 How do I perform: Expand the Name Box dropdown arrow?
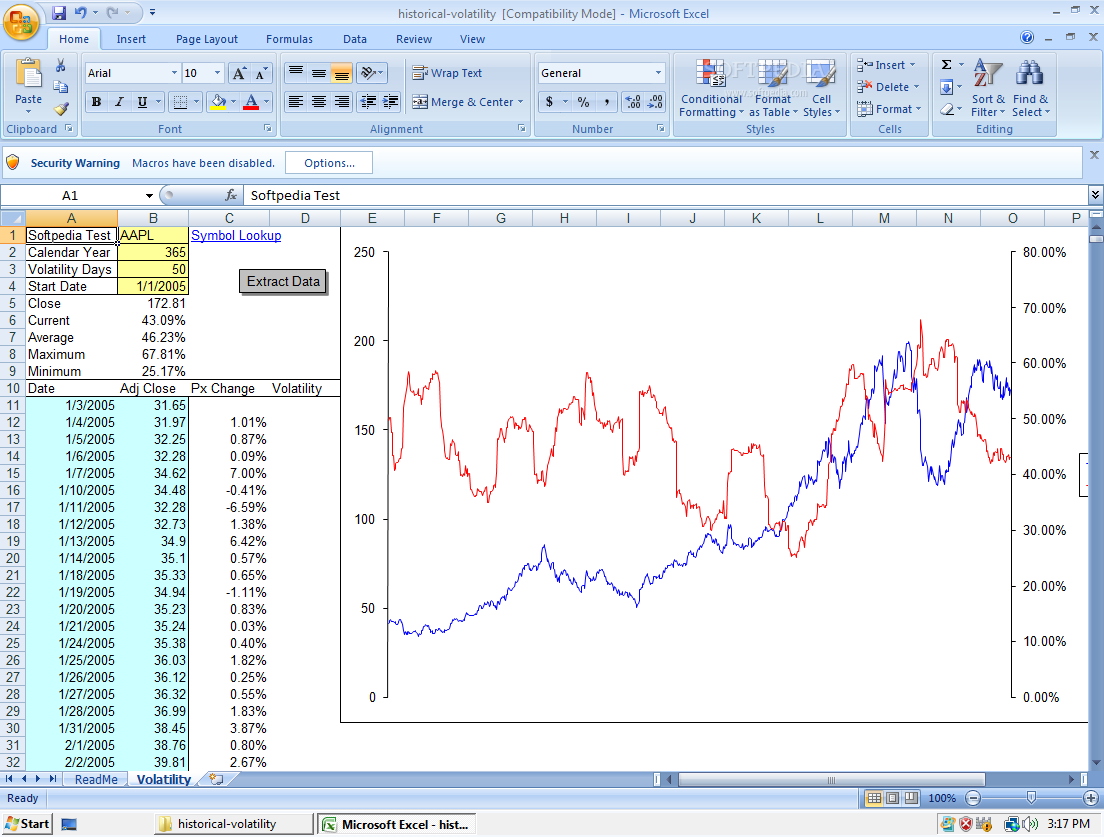149,196
